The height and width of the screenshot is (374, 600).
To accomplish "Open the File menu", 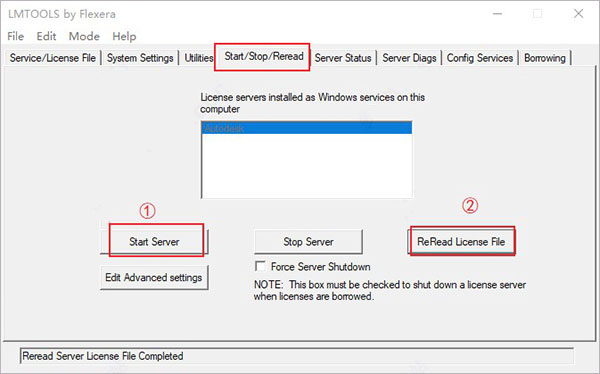I will [15, 36].
